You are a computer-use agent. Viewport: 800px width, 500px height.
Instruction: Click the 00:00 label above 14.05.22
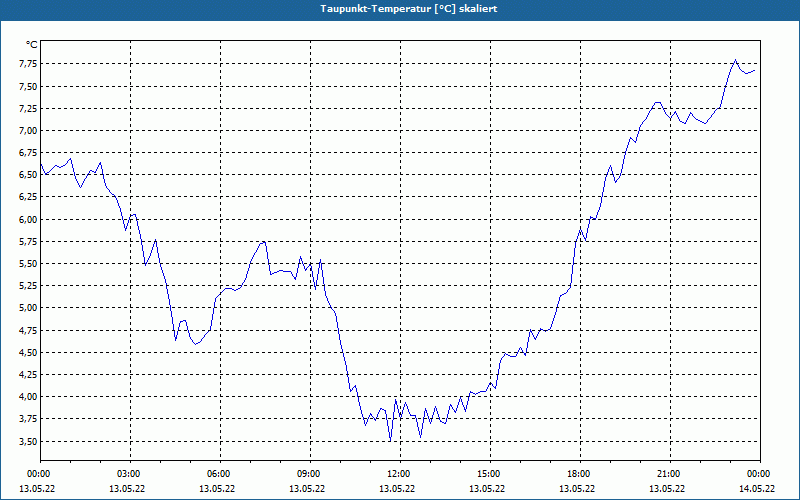[760, 474]
